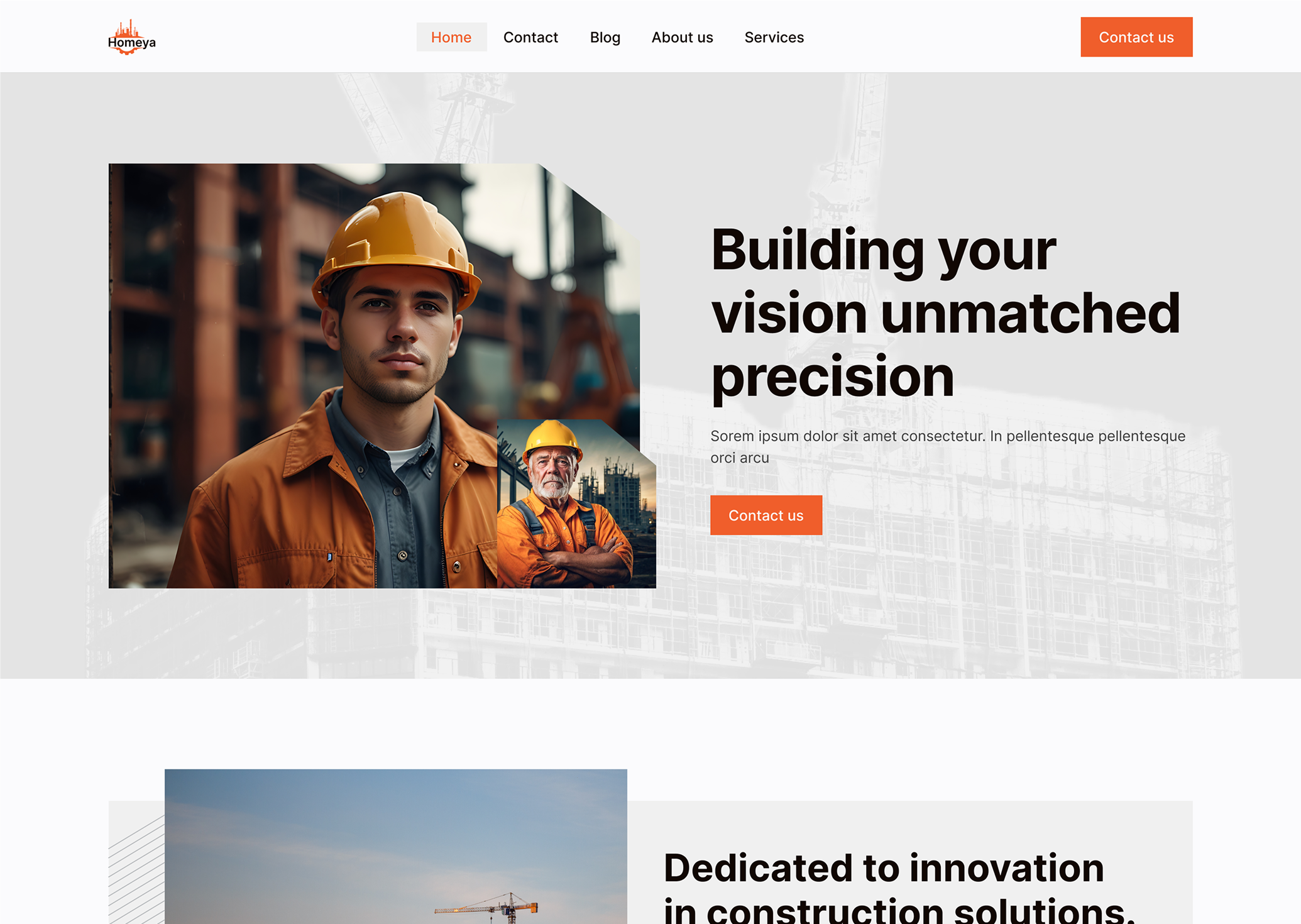The width and height of the screenshot is (1301, 924).
Task: Click the hero section Contact us button
Action: 766,515
